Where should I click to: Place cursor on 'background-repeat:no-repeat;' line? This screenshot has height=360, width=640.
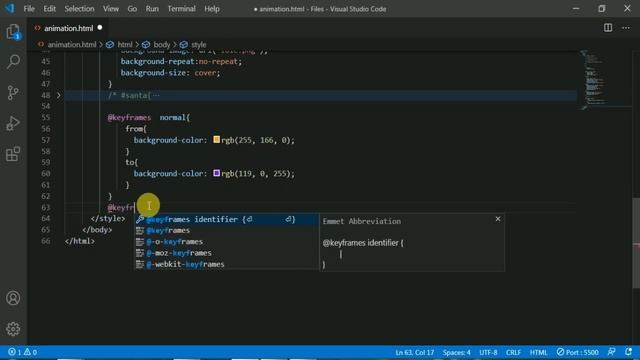(x=181, y=62)
